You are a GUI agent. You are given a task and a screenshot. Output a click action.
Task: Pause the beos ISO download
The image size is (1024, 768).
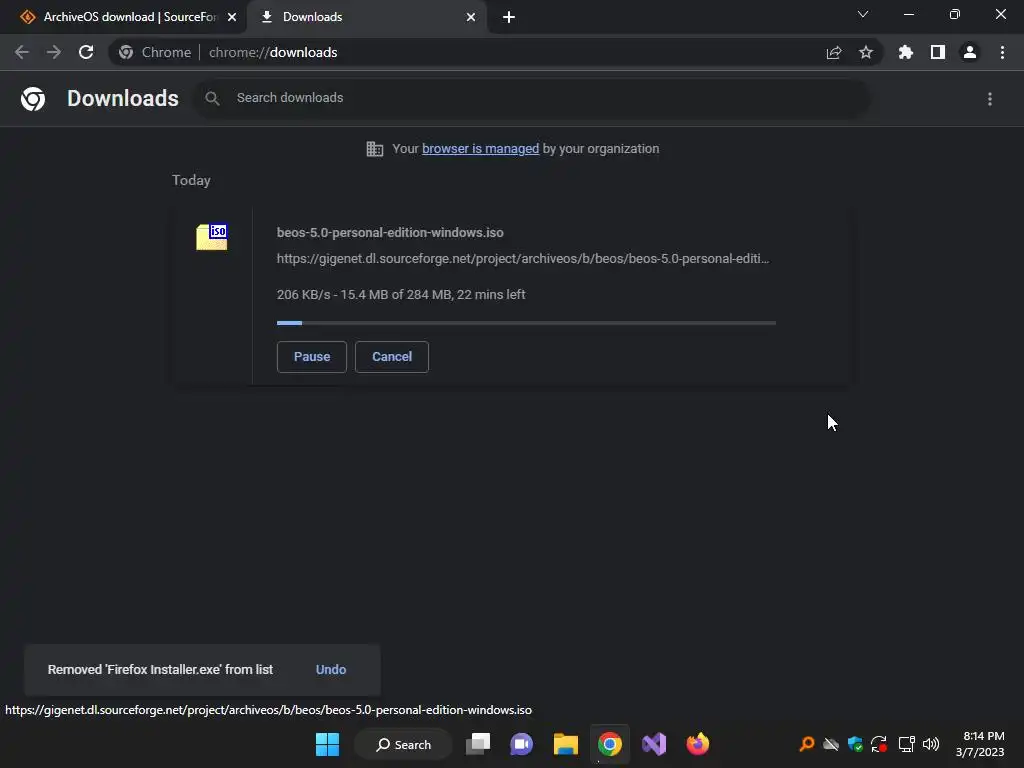coord(312,357)
